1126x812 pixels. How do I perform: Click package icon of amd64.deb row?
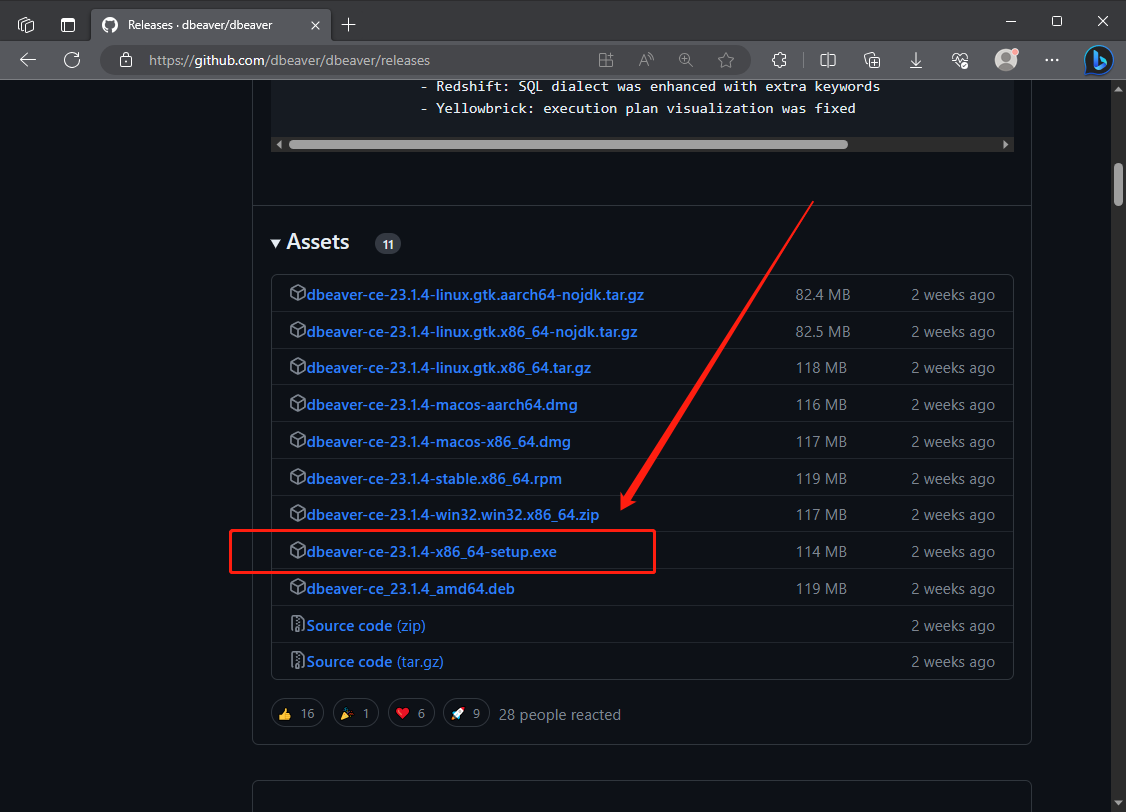[297, 587]
